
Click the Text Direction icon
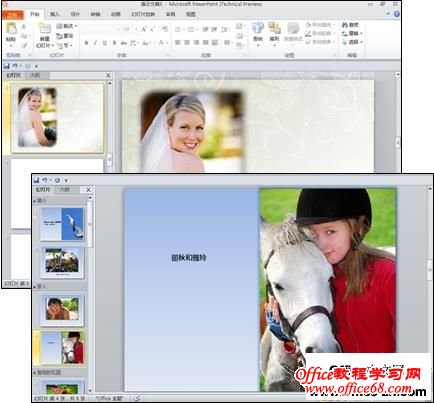coord(239,27)
